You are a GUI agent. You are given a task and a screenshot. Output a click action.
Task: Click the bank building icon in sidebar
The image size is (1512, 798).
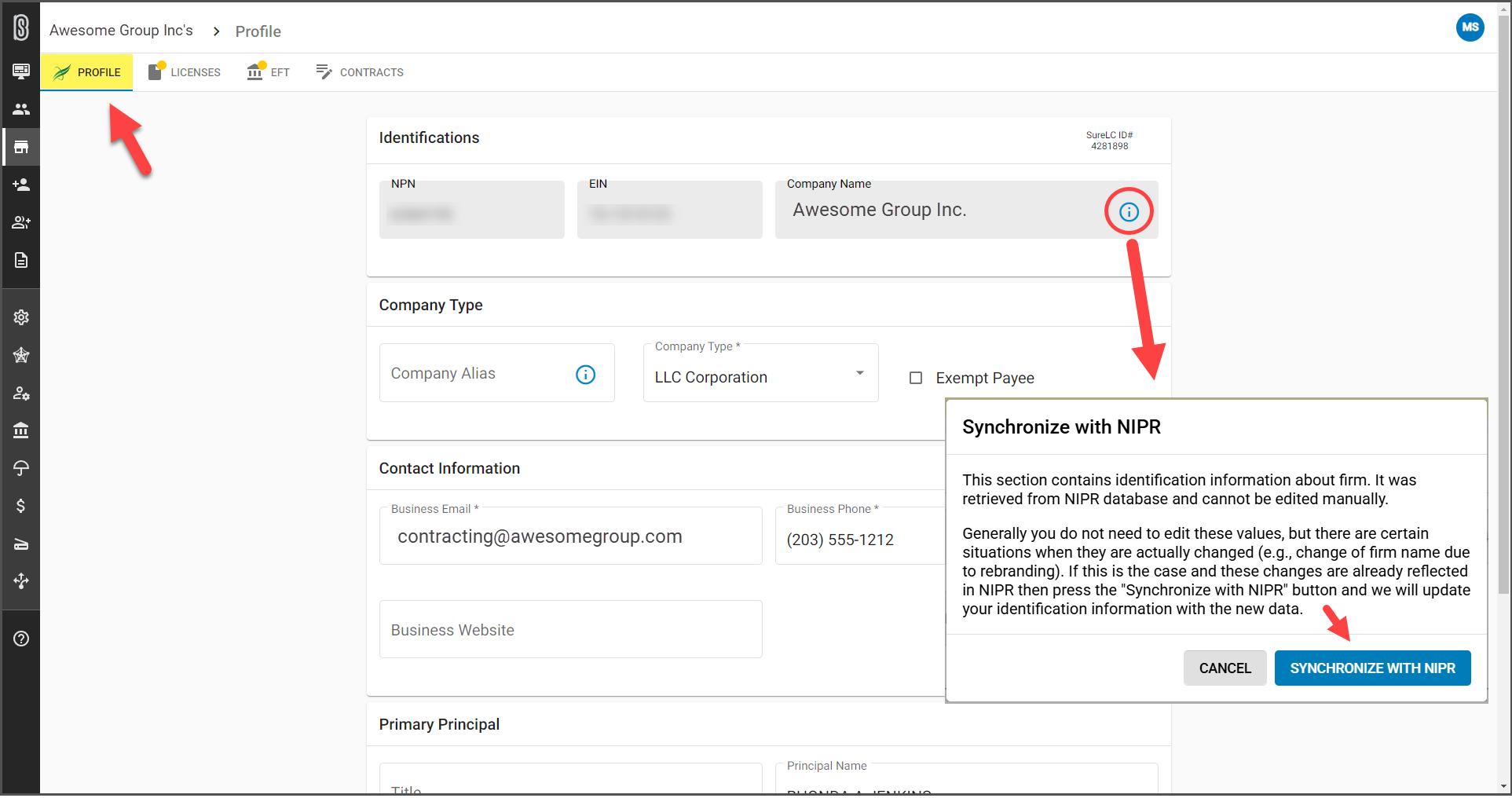[x=21, y=430]
